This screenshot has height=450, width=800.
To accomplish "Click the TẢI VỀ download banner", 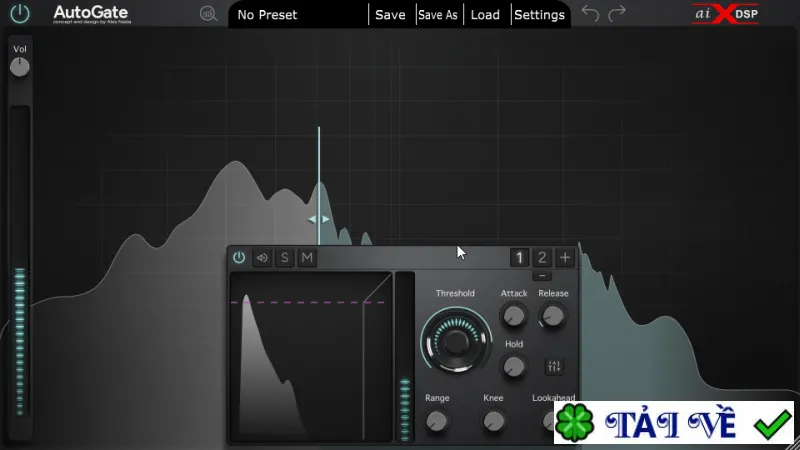I will (674, 423).
